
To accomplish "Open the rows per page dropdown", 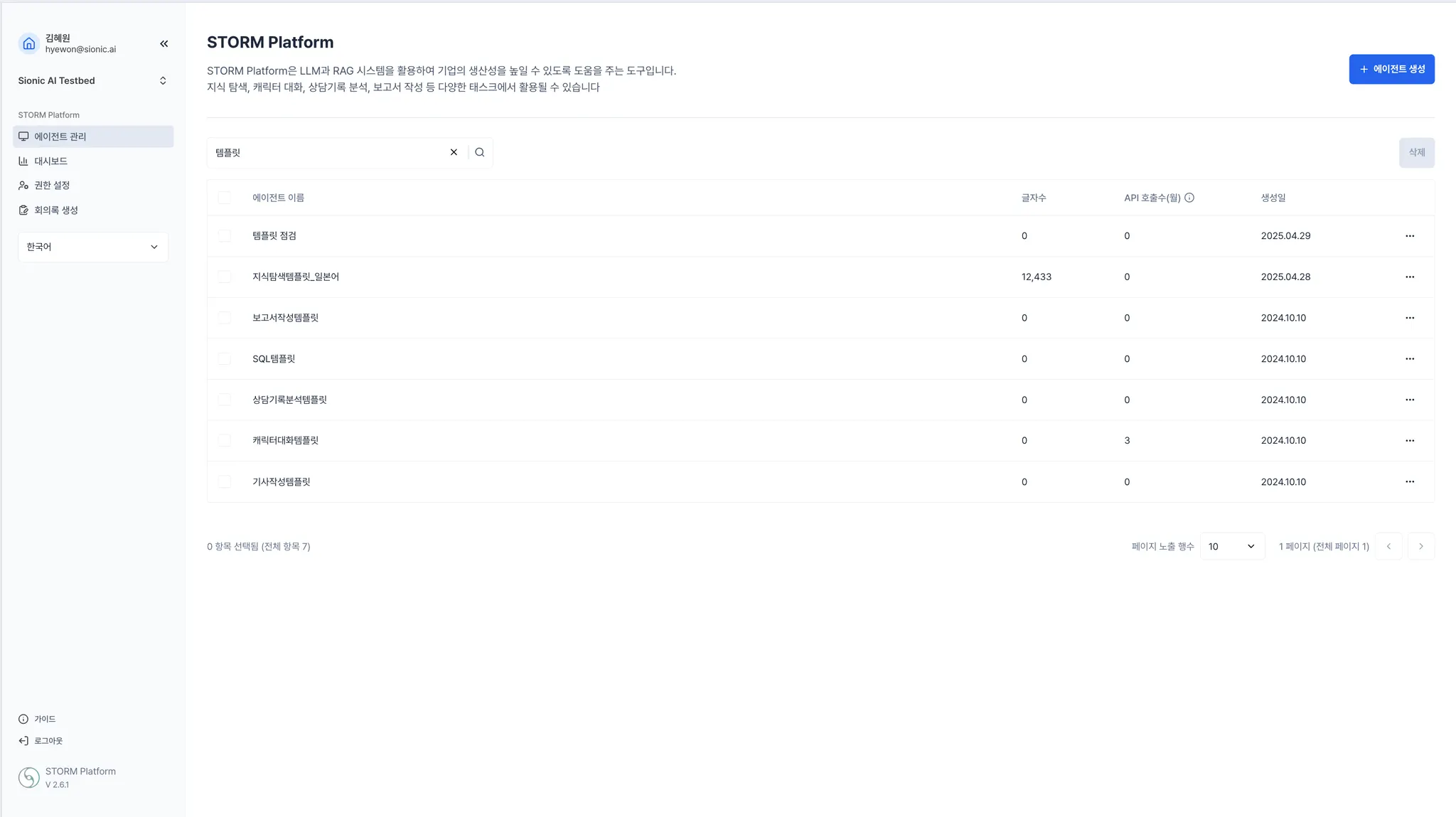I will point(1232,546).
